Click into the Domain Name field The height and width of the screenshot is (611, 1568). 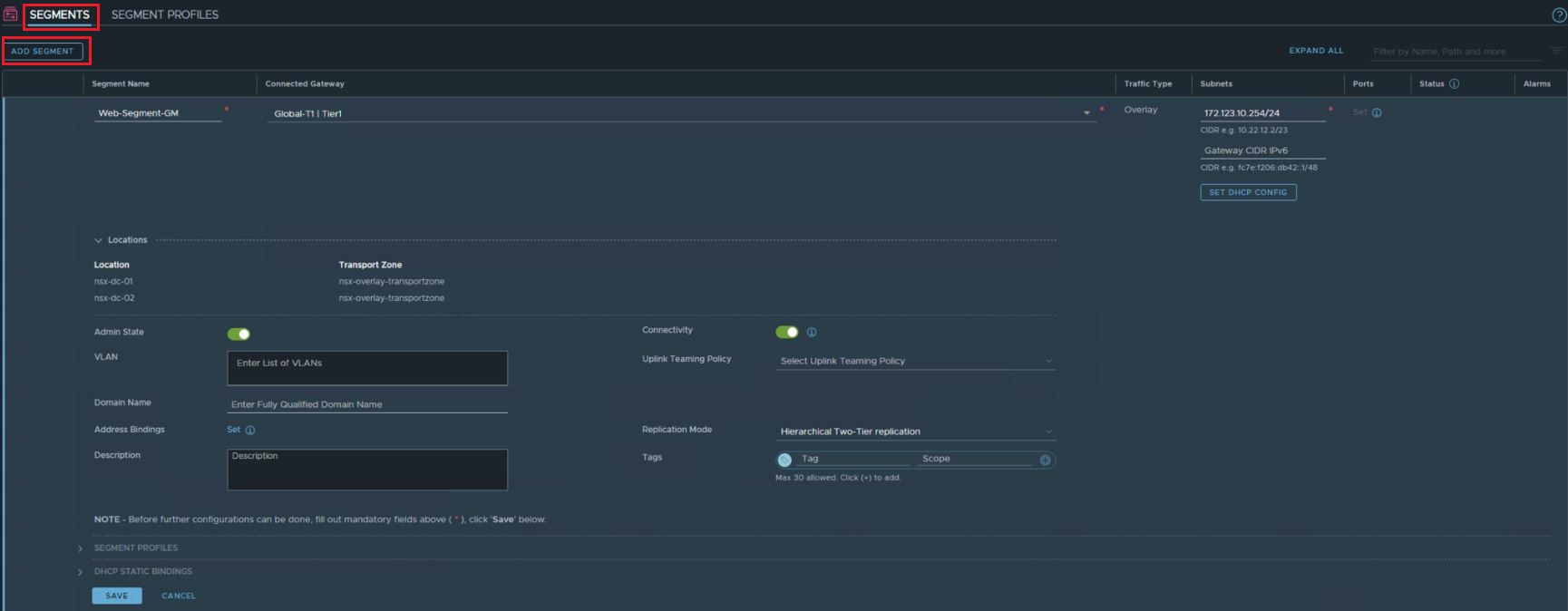pyautogui.click(x=366, y=404)
